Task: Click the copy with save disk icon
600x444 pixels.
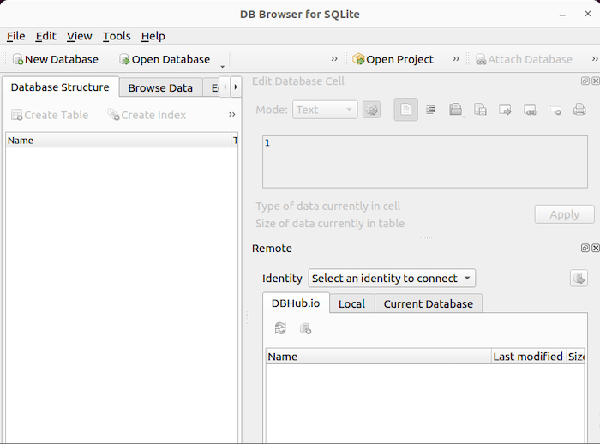Action: pos(480,110)
